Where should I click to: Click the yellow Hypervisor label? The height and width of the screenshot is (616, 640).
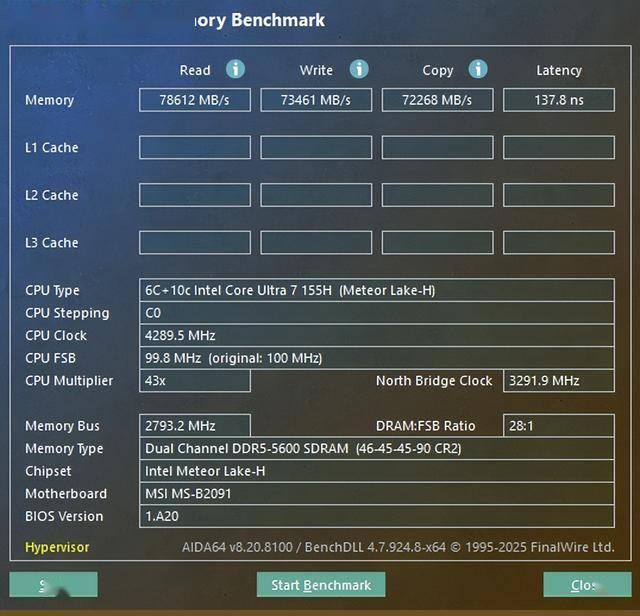coord(57,547)
